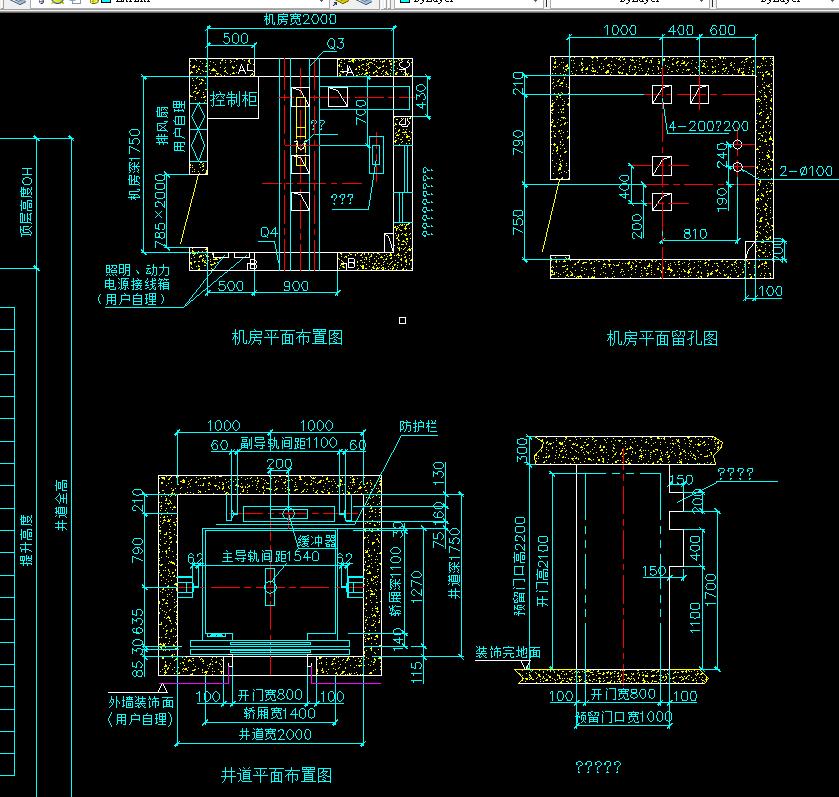Select the 预留门口高2200 dimension text
This screenshot has width=839, height=797.
tap(520, 566)
